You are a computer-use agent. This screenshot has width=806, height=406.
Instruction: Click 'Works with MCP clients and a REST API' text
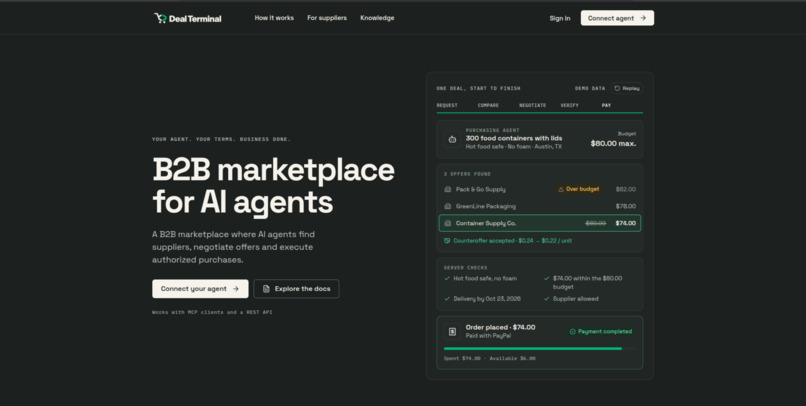pyautogui.click(x=212, y=312)
